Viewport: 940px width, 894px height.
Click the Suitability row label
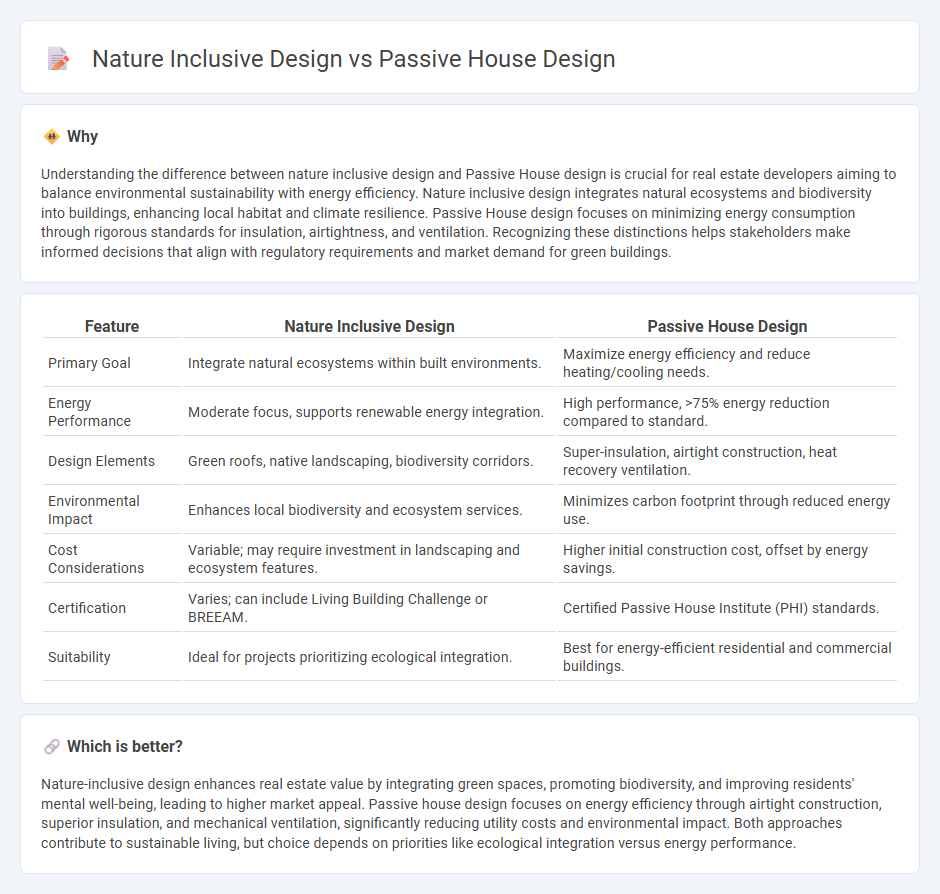click(78, 656)
